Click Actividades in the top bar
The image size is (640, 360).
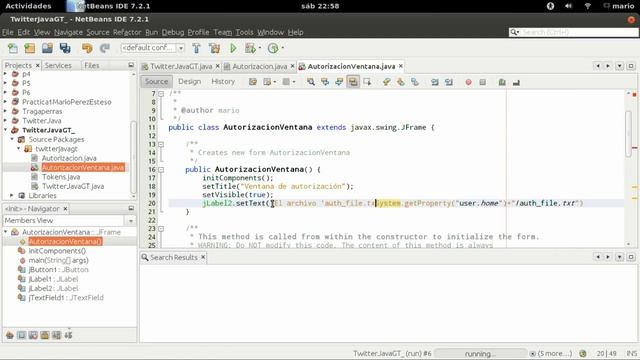tap(29, 6)
